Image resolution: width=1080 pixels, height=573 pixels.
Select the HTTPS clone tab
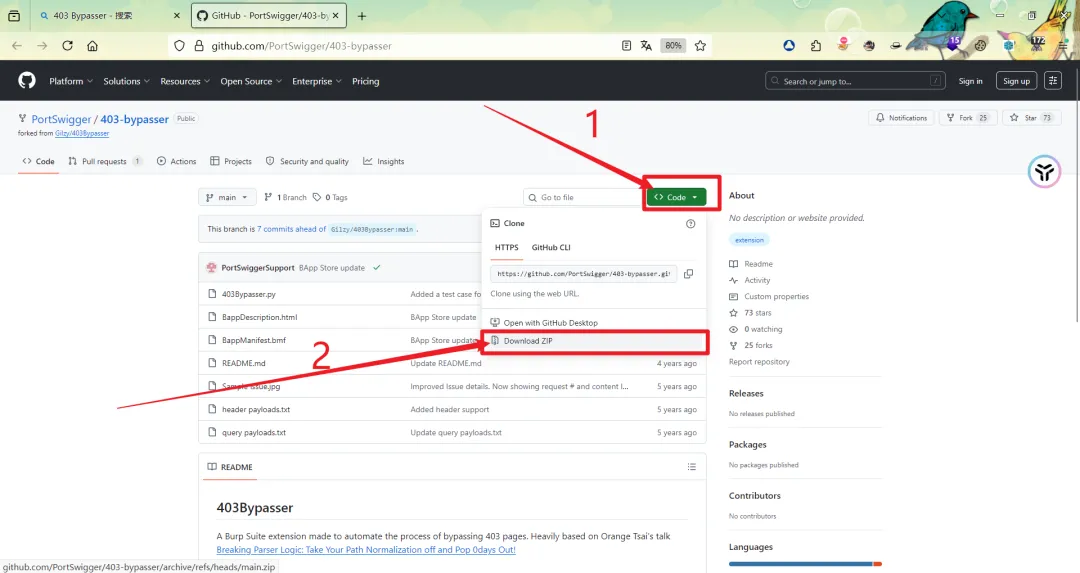[x=506, y=247]
